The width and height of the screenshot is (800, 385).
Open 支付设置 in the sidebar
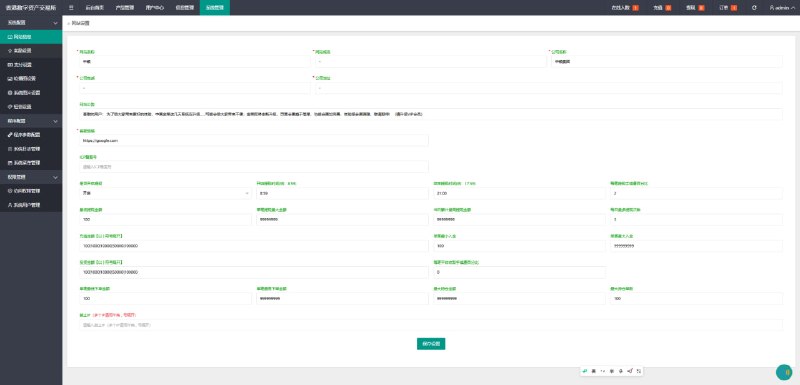(x=31, y=65)
